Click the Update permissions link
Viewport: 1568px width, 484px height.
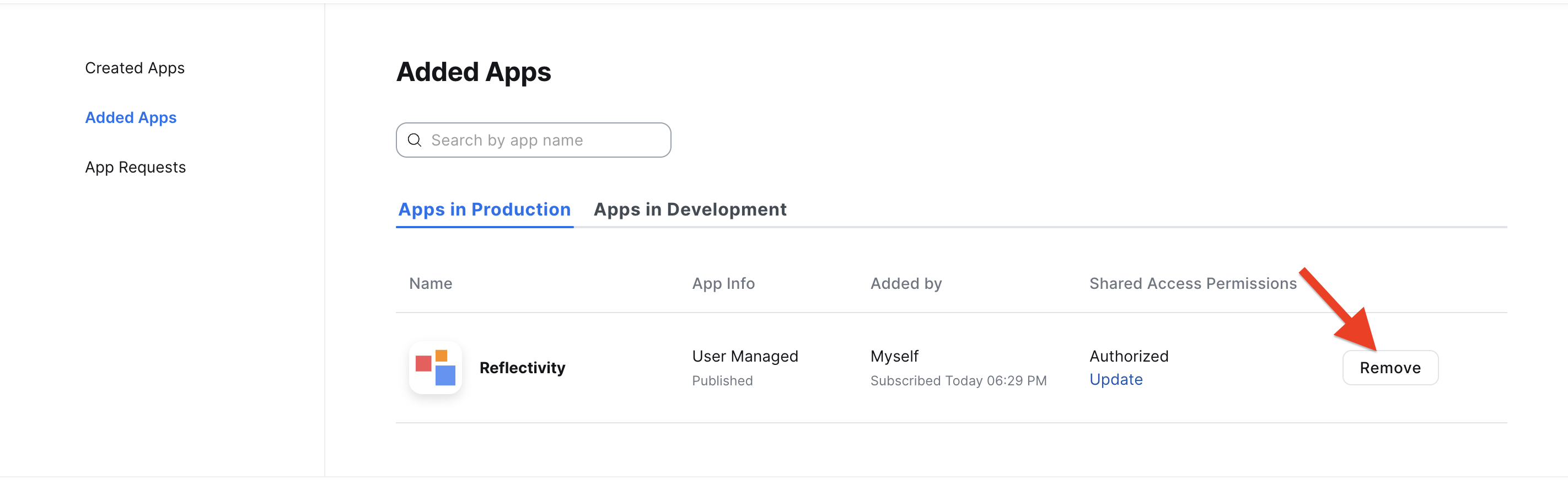tap(1116, 379)
